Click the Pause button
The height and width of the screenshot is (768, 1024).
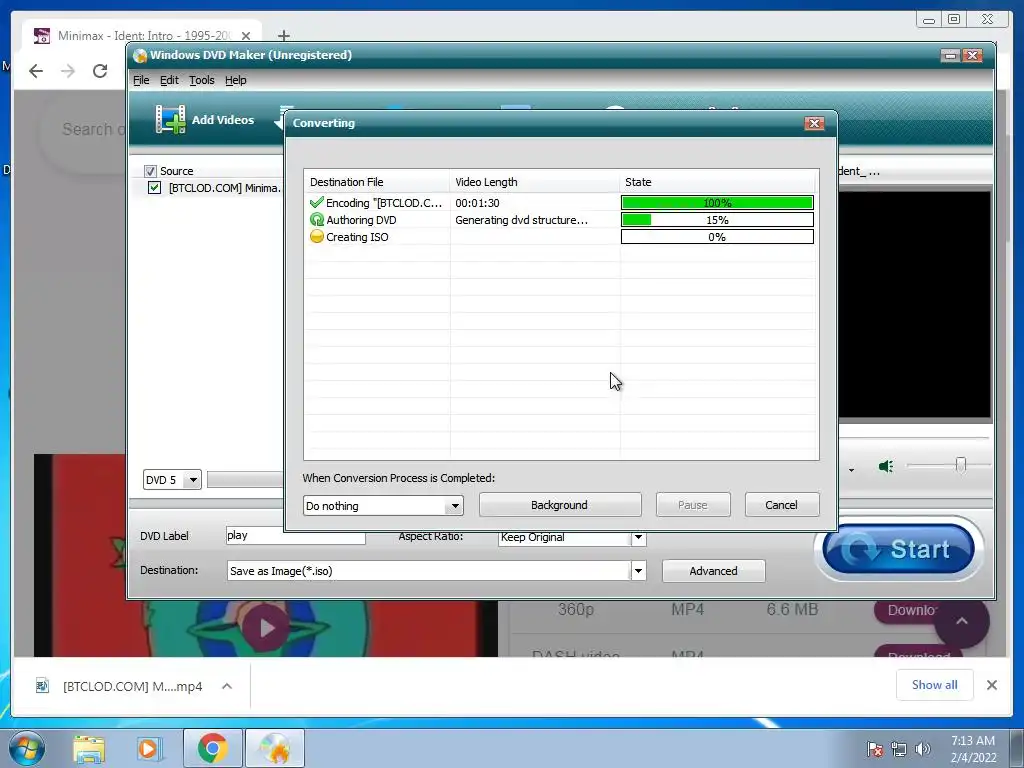pos(693,505)
